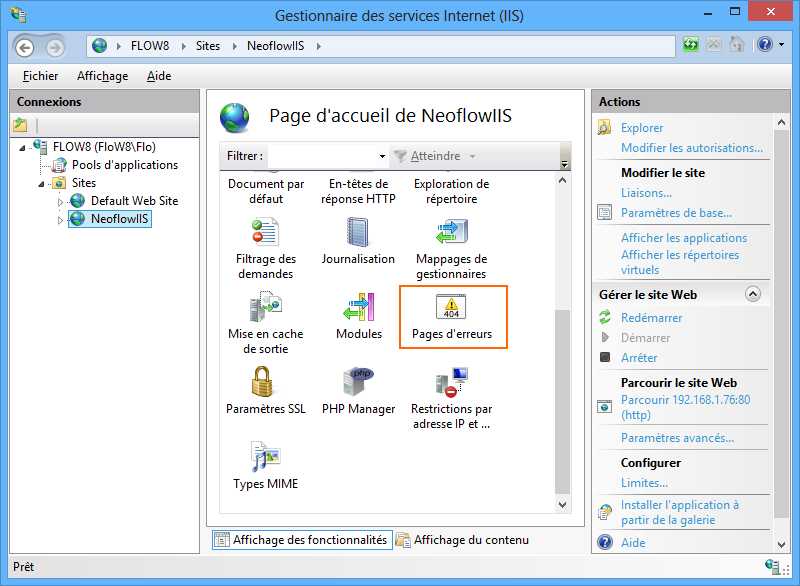Viewport: 800px width, 586px height.
Task: Expand the breadcrumb arrow after NeoflowIIS
Action: tap(319, 46)
